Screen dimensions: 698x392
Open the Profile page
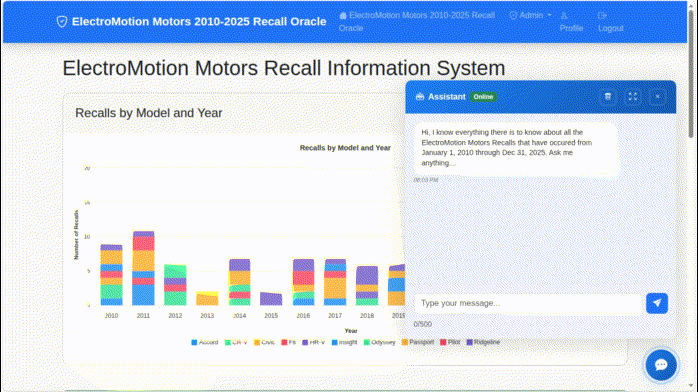(571, 22)
